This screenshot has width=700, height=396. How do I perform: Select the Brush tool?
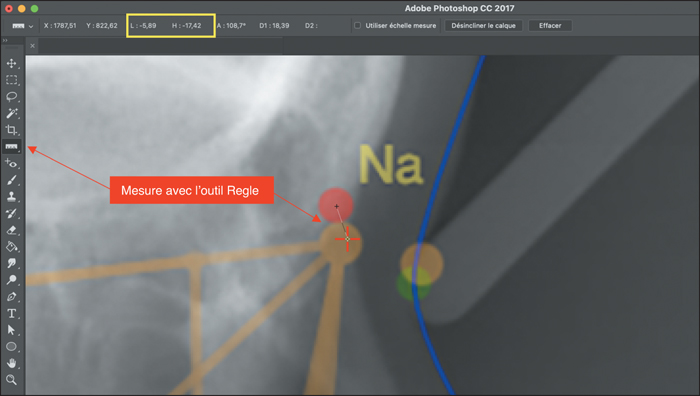click(12, 180)
